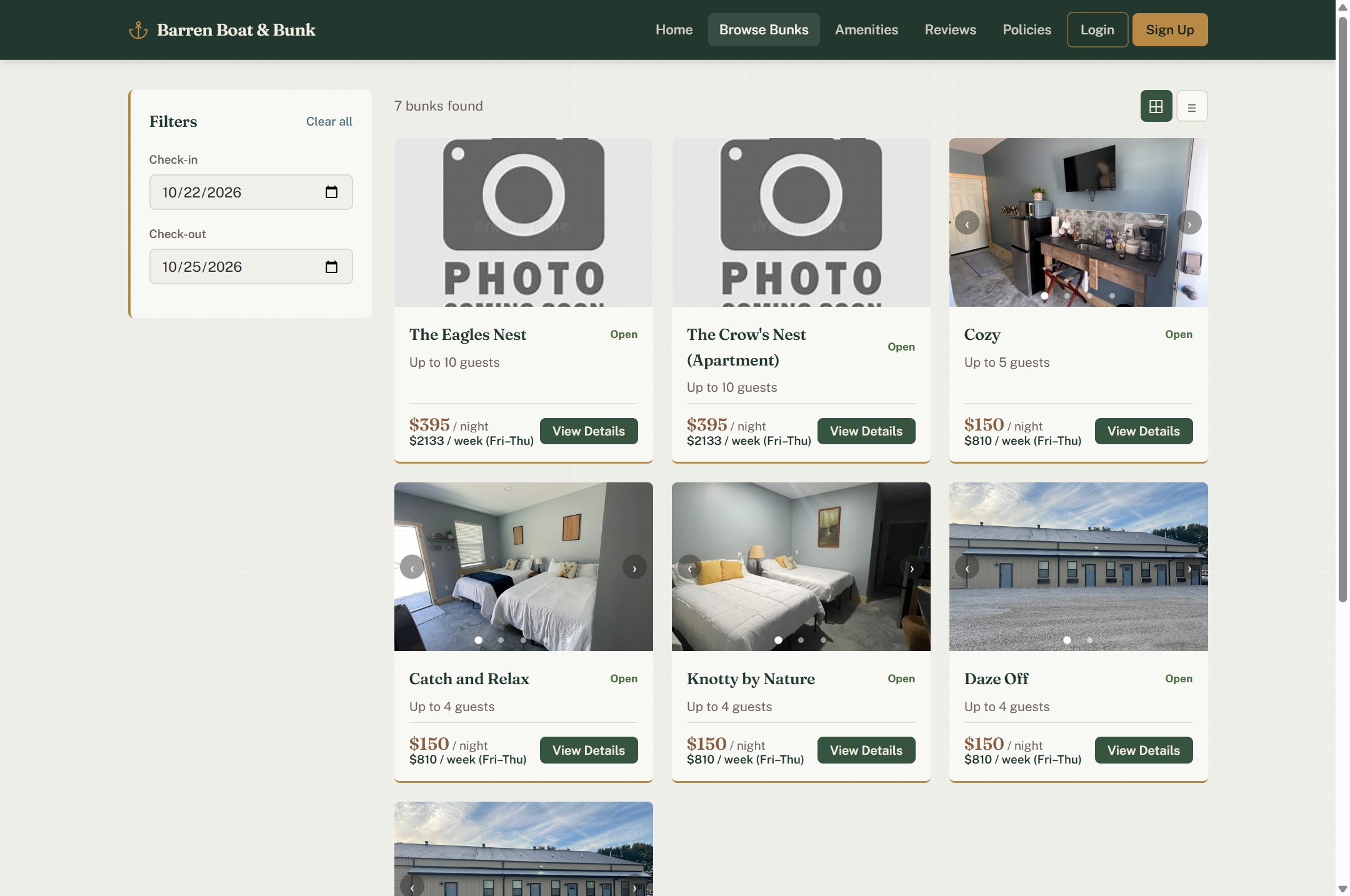Viewport: 1350px width, 896px height.
Task: Show next photo on Daze Off
Action: 1189,567
